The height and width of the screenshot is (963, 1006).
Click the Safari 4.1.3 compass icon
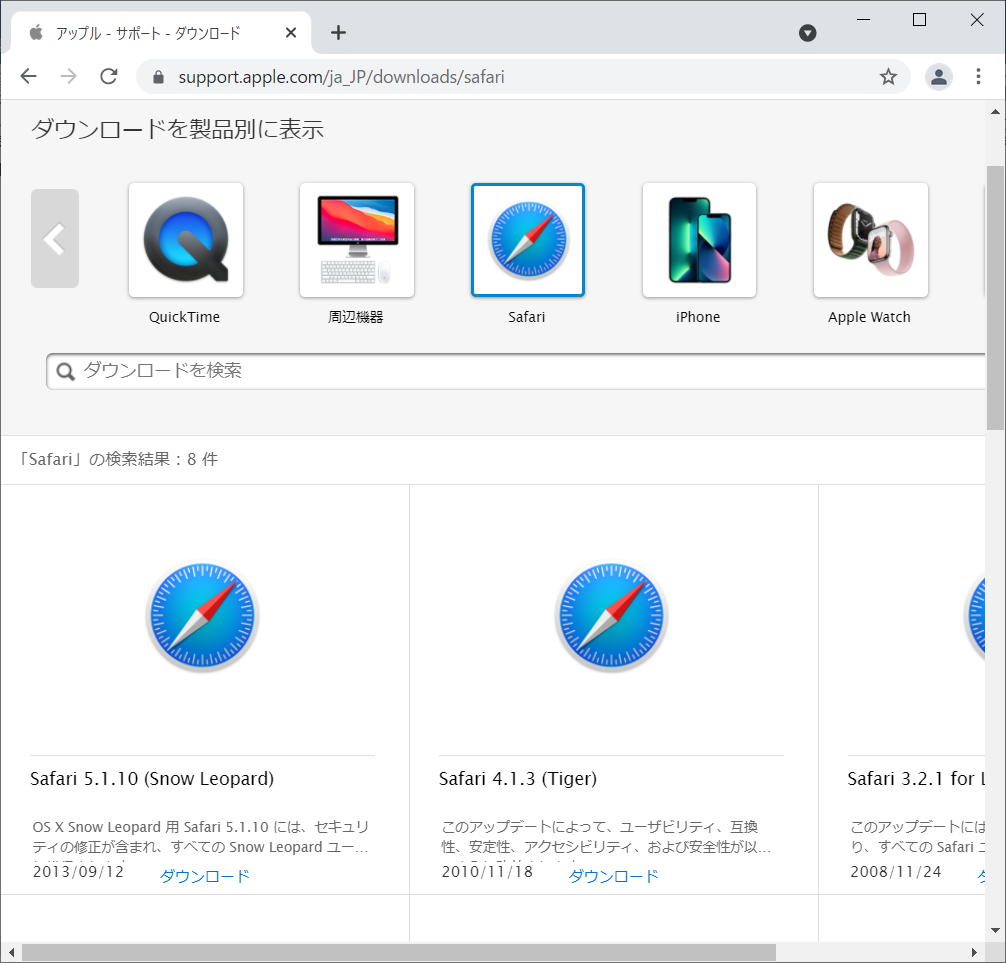[611, 616]
